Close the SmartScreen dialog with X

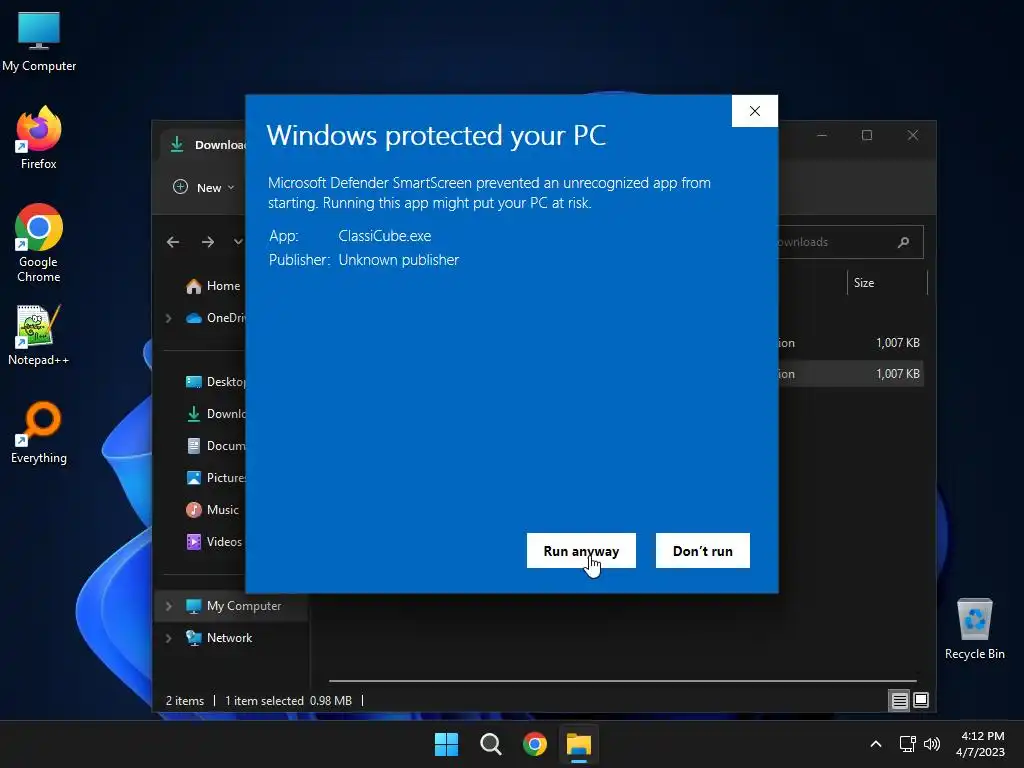pos(754,111)
